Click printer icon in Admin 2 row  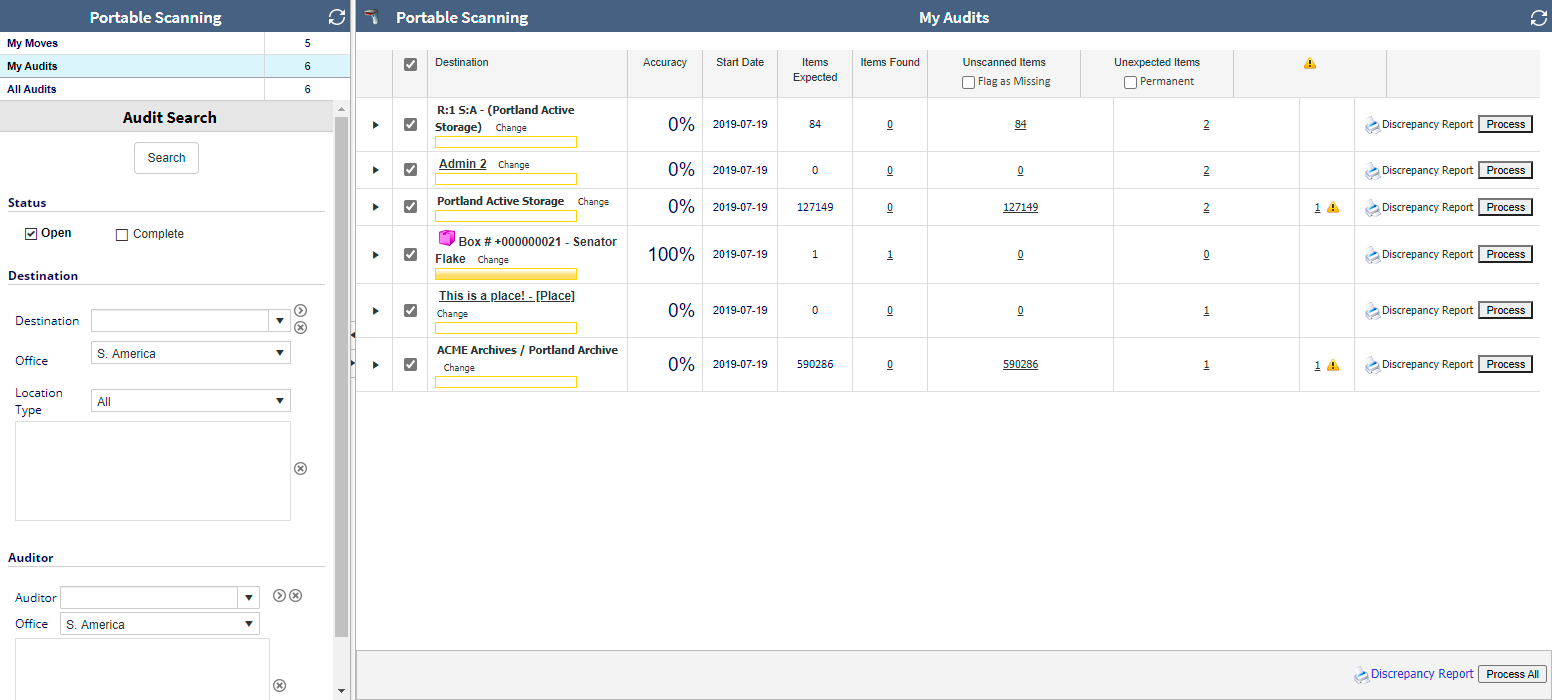click(x=1372, y=171)
